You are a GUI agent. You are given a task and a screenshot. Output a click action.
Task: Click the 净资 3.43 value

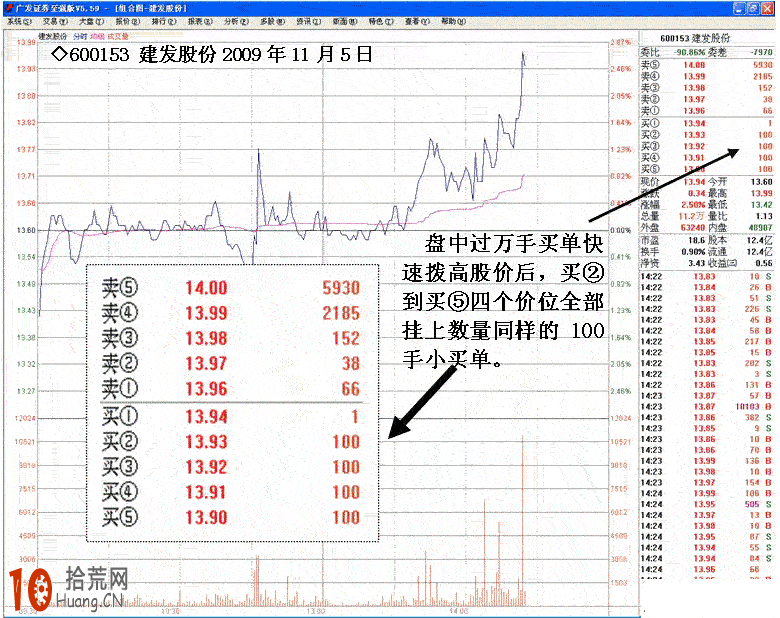[697, 263]
